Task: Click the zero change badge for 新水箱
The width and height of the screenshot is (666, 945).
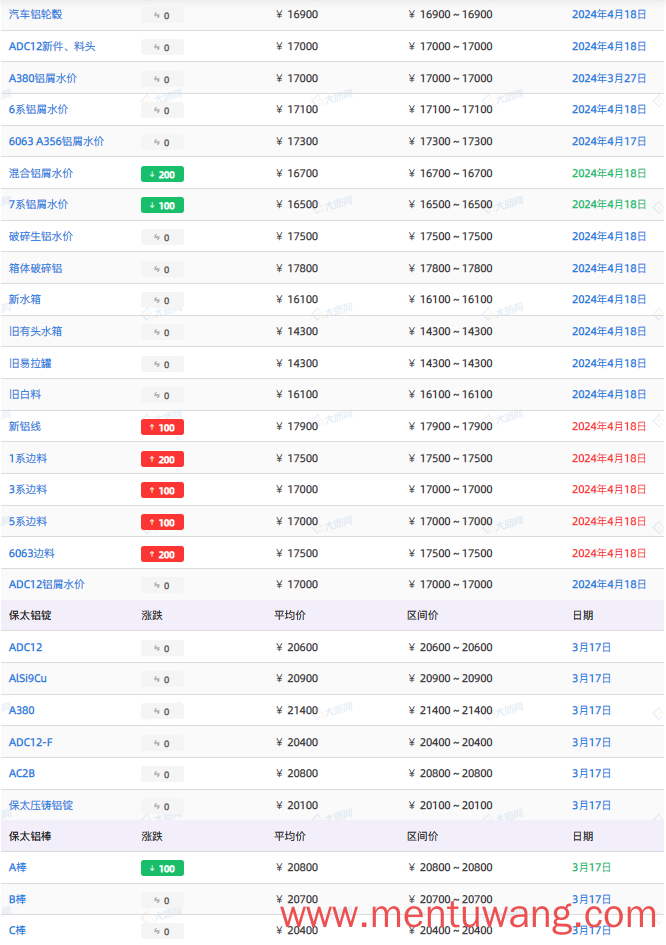Action: (162, 301)
